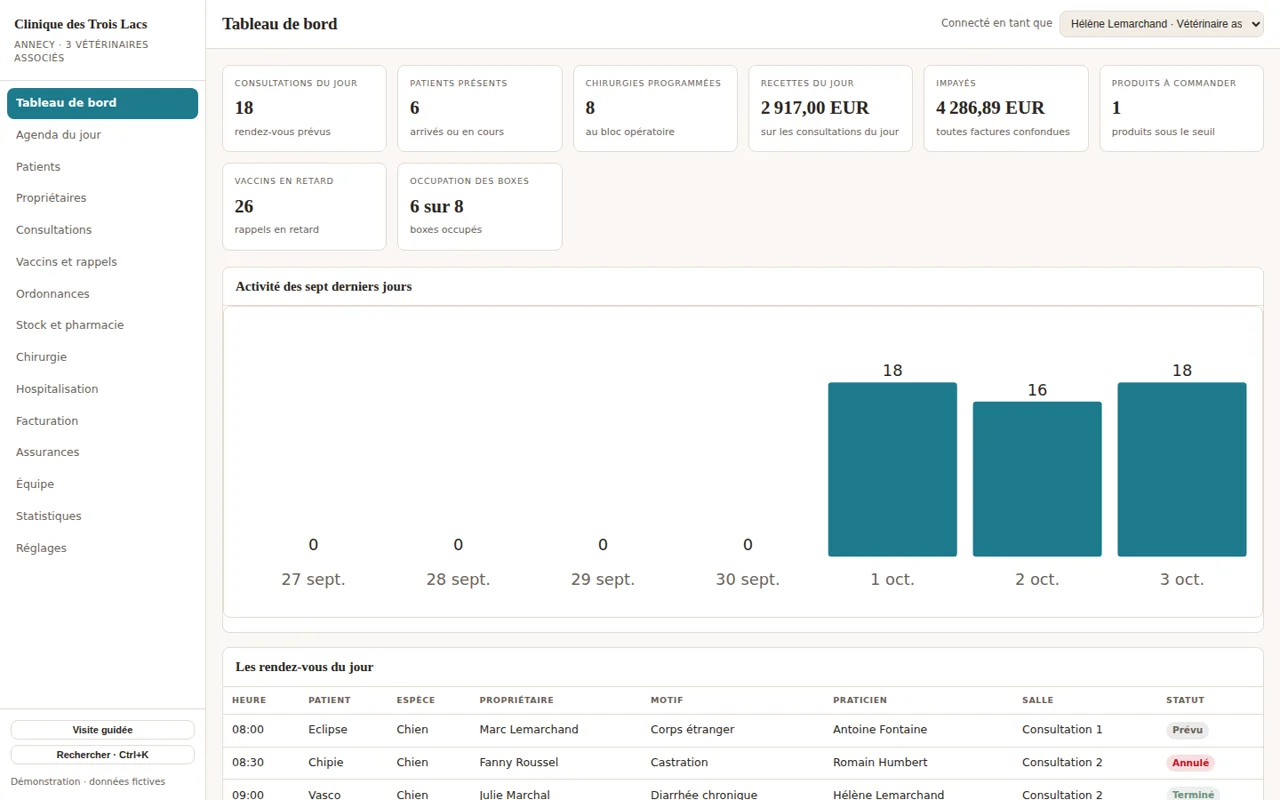Click the Prévu status badge
Screen dimensions: 1280x800
pos(1187,731)
